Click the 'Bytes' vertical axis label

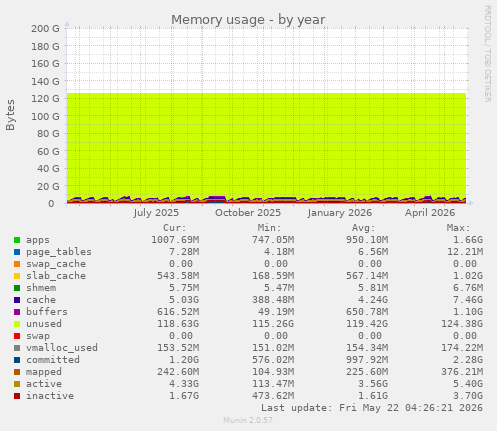10,115
